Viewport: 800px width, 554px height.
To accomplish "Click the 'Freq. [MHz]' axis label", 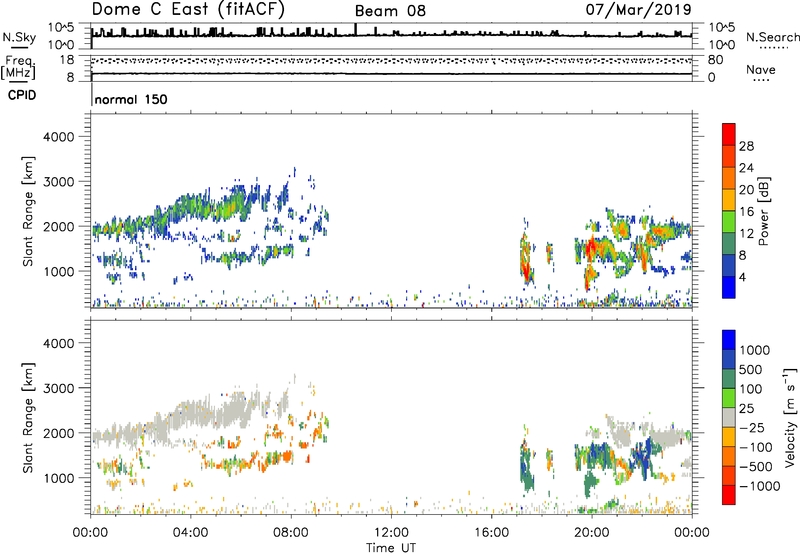I will tap(19, 67).
